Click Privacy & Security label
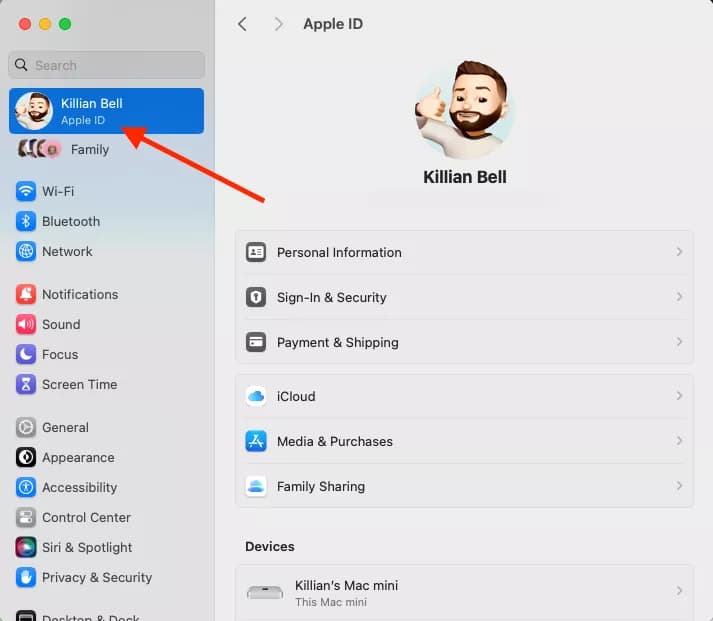The image size is (713, 621). click(x=97, y=577)
